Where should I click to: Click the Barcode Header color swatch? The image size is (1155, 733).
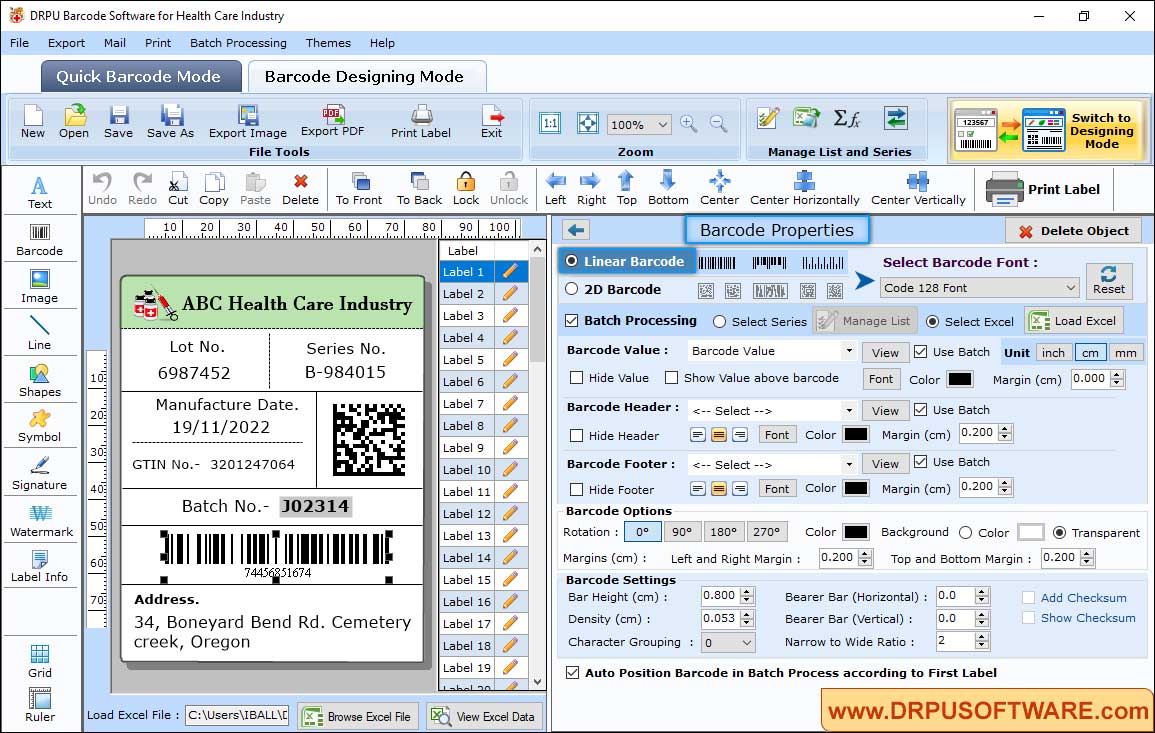[855, 435]
